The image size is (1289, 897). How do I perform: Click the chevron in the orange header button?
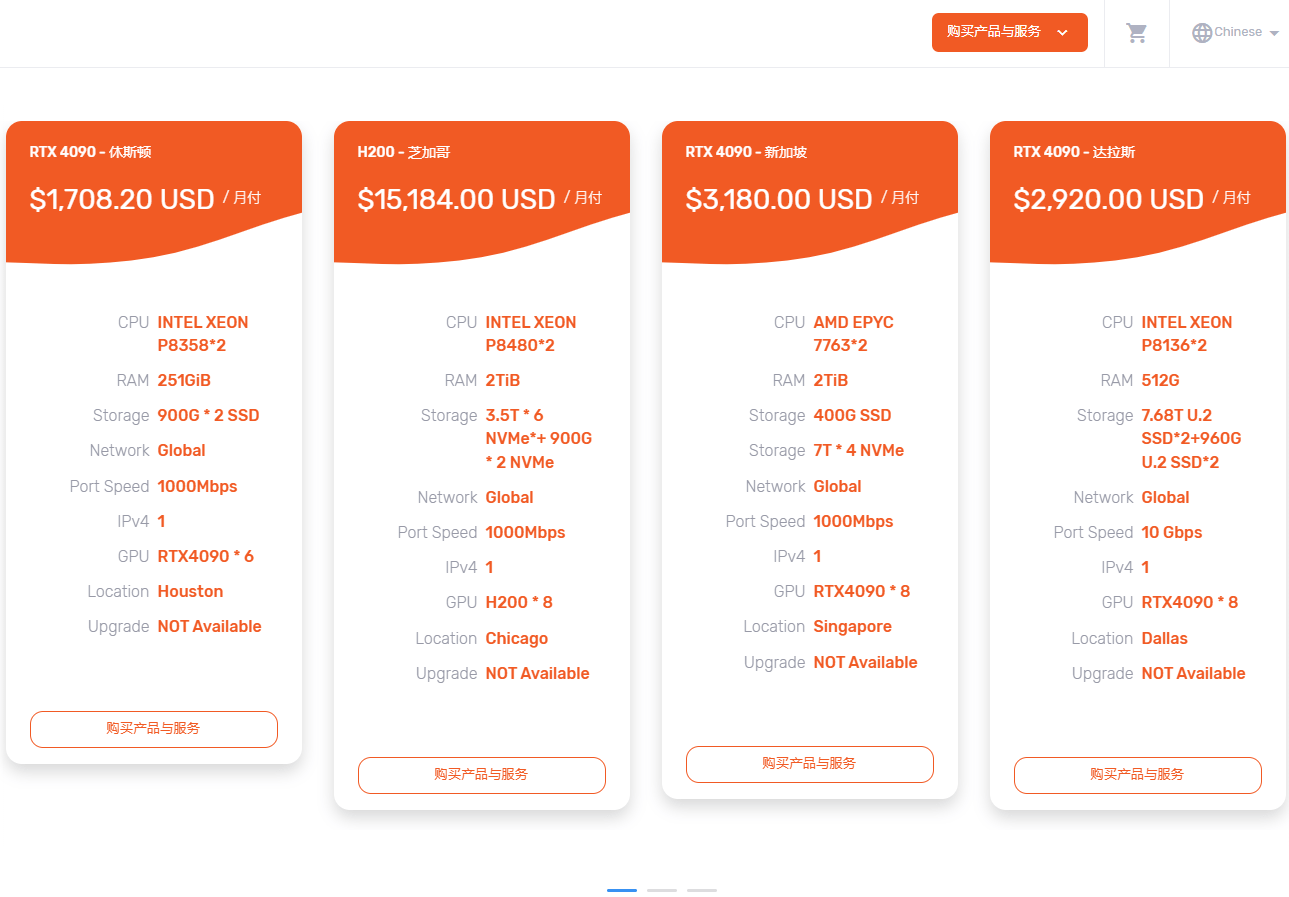click(x=1062, y=33)
